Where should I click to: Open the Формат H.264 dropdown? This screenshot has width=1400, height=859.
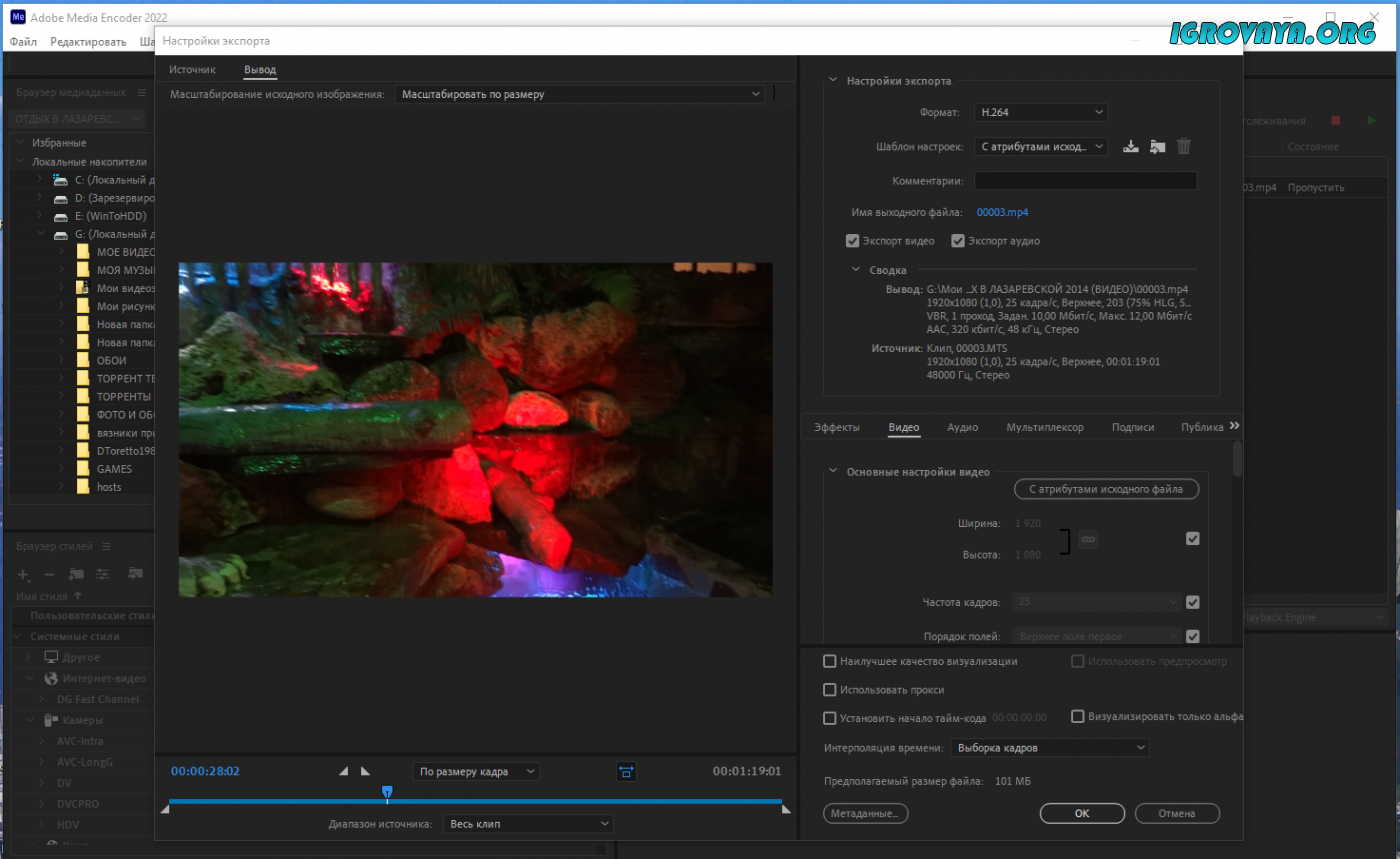(1040, 113)
